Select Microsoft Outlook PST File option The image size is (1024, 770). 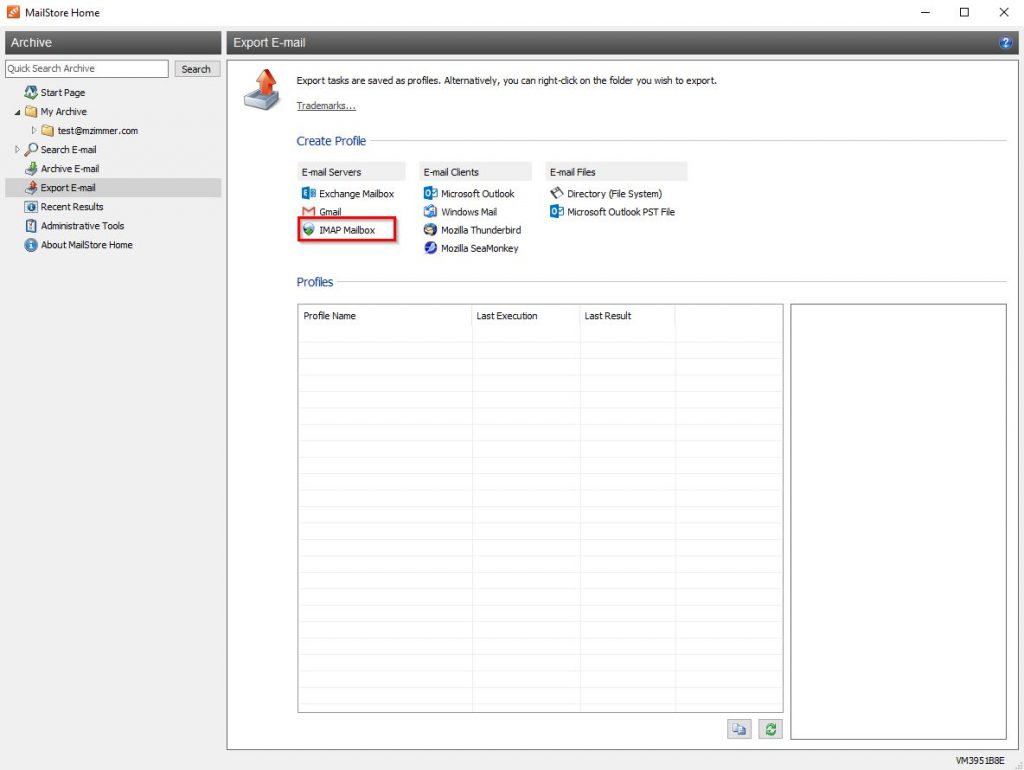point(557,212)
